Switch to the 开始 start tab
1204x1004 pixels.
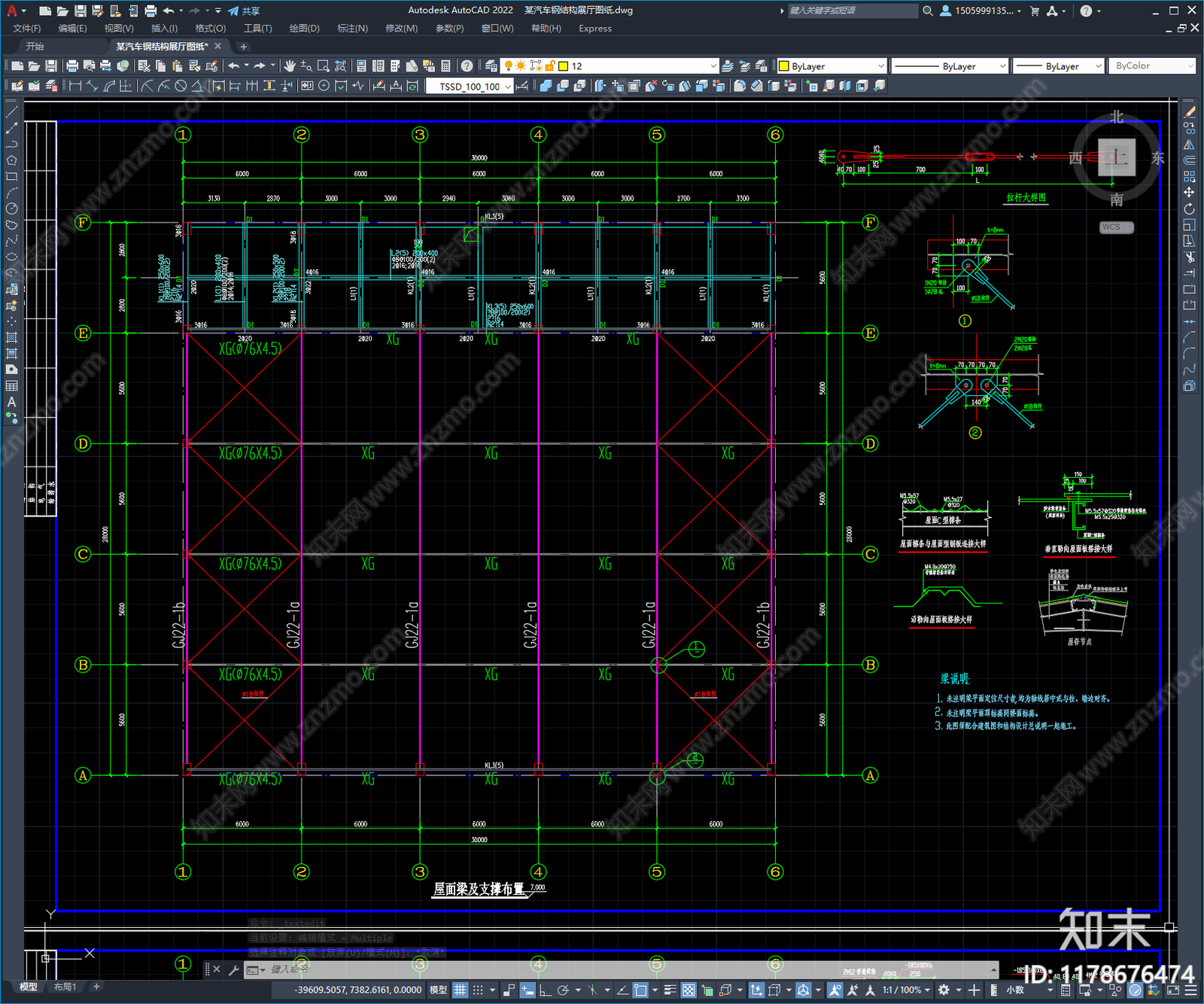pos(35,47)
